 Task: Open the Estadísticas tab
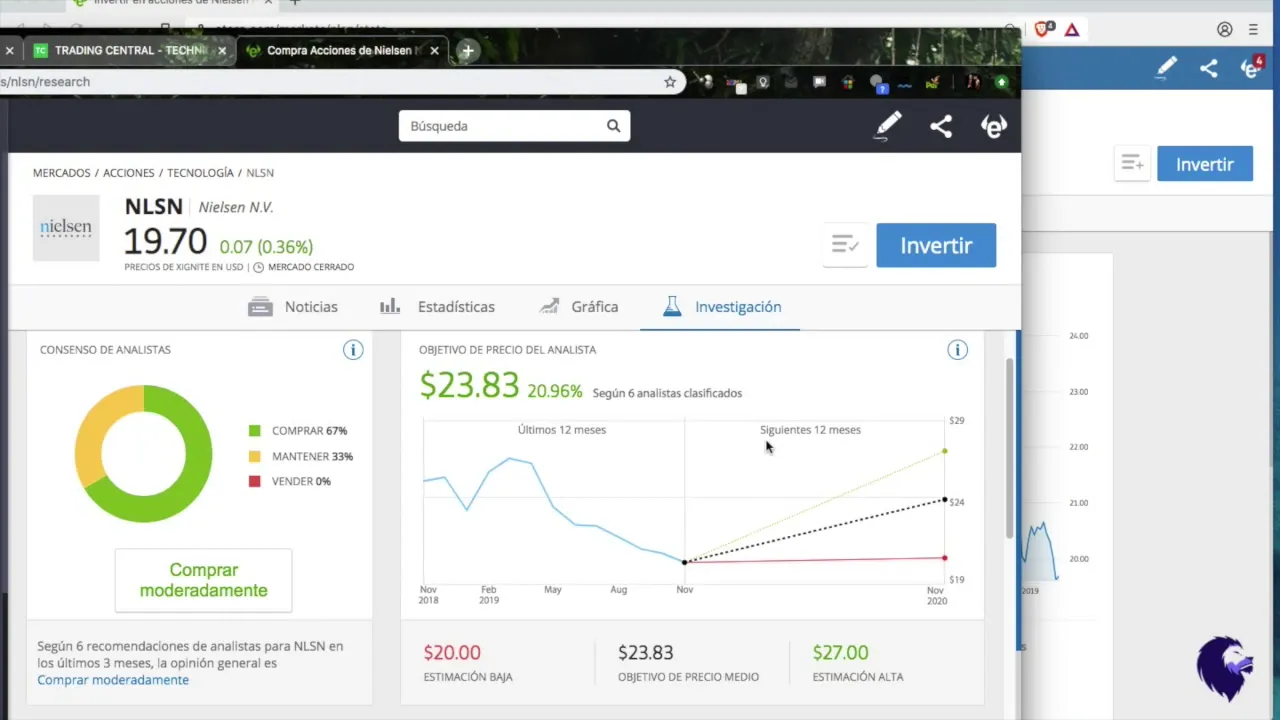(x=437, y=307)
